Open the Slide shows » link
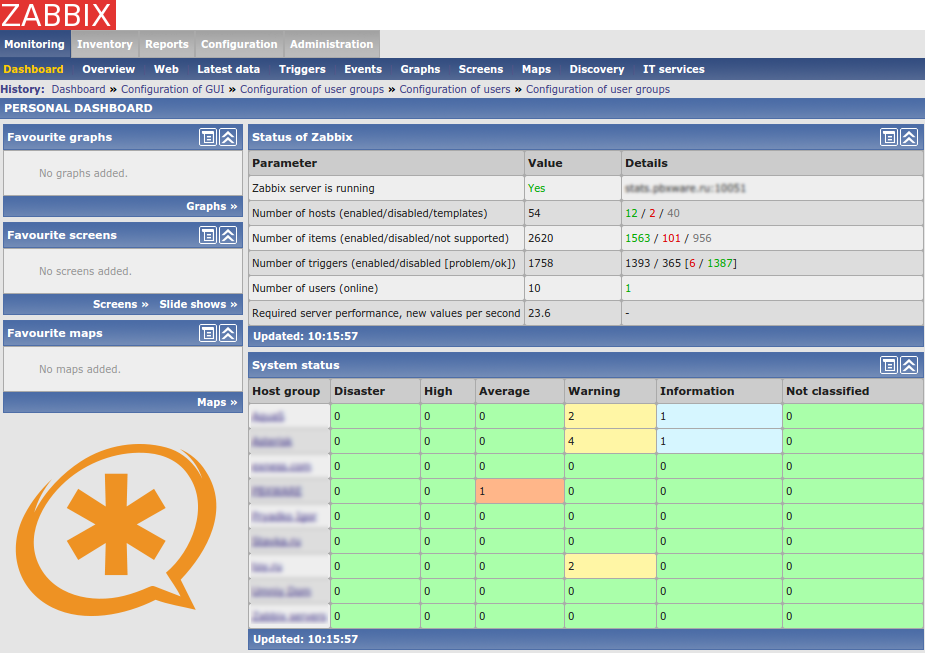The height and width of the screenshot is (653, 925). (198, 304)
